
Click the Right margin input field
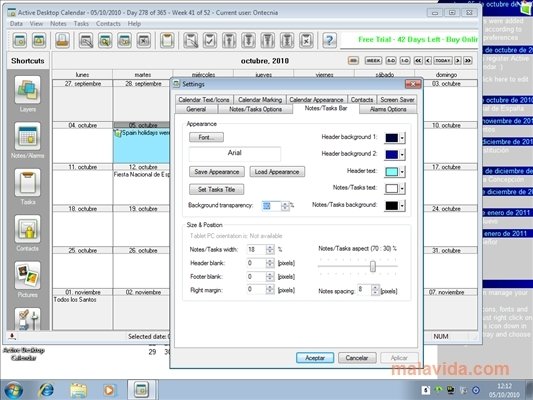(x=257, y=290)
